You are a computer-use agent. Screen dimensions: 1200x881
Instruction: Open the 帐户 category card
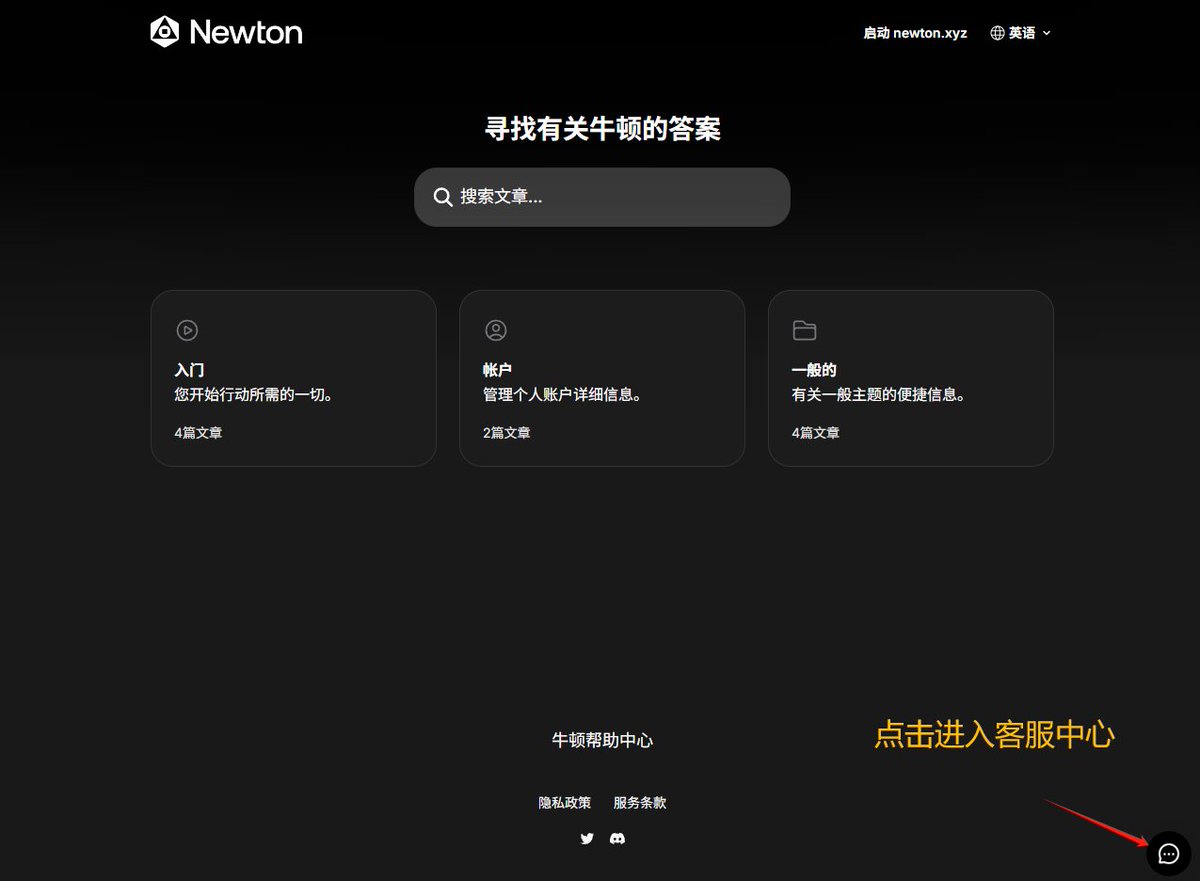[x=602, y=378]
